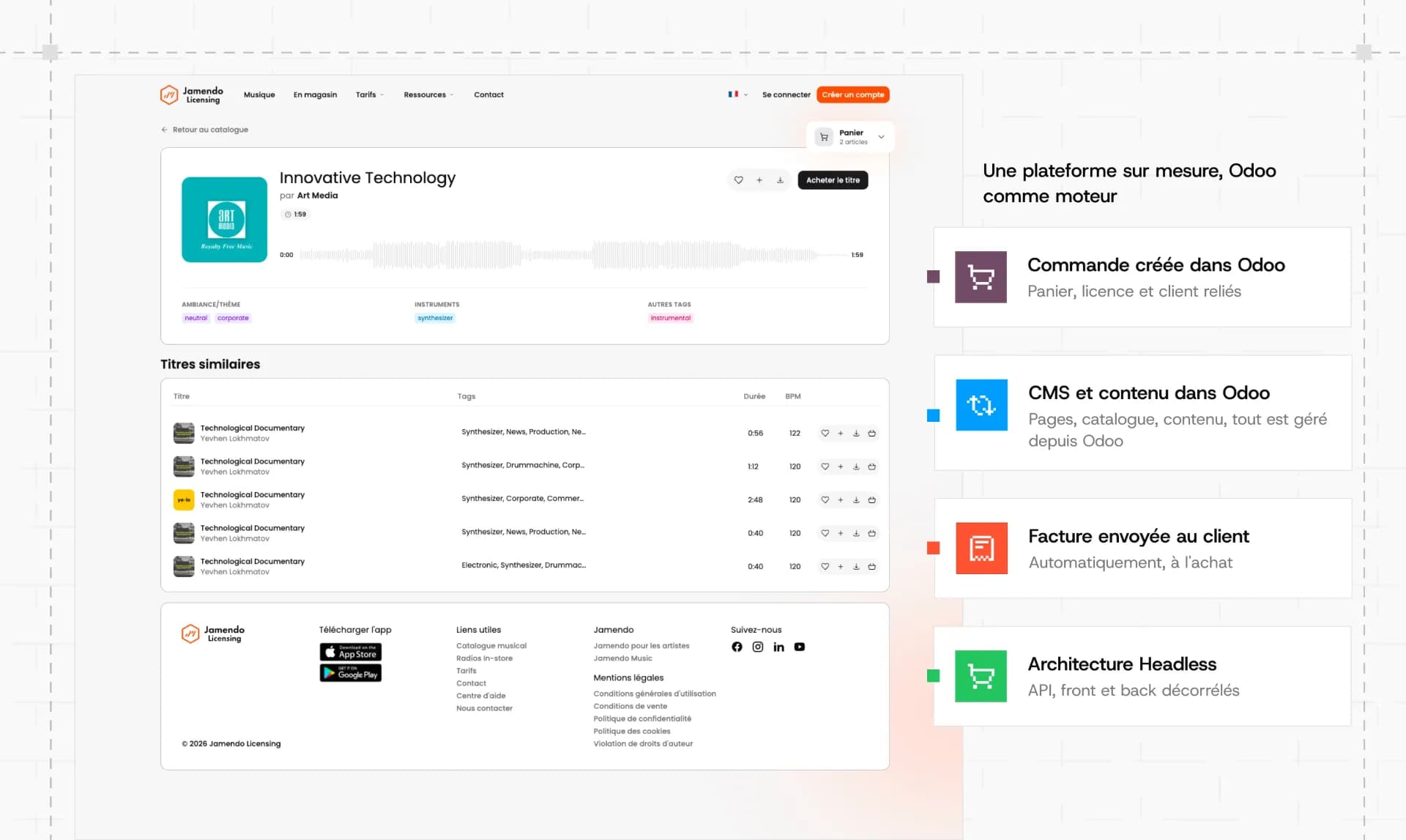Click the purple cart icon for Commande créée
Screen dimensions: 1406x840
(x=981, y=278)
